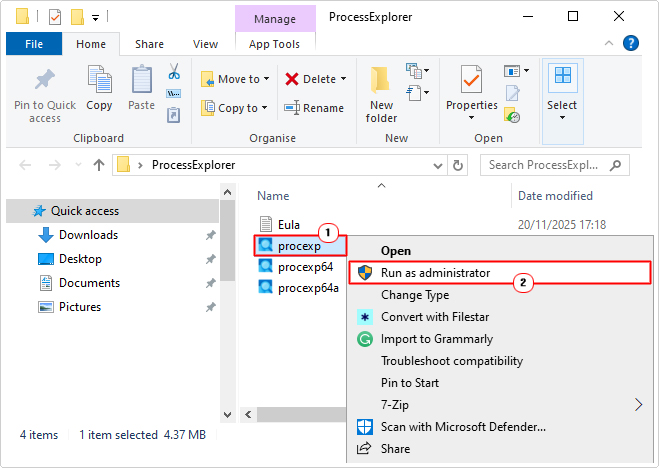
Task: Open Customize Quick Access Toolbar dropdown
Action: [x=95, y=18]
